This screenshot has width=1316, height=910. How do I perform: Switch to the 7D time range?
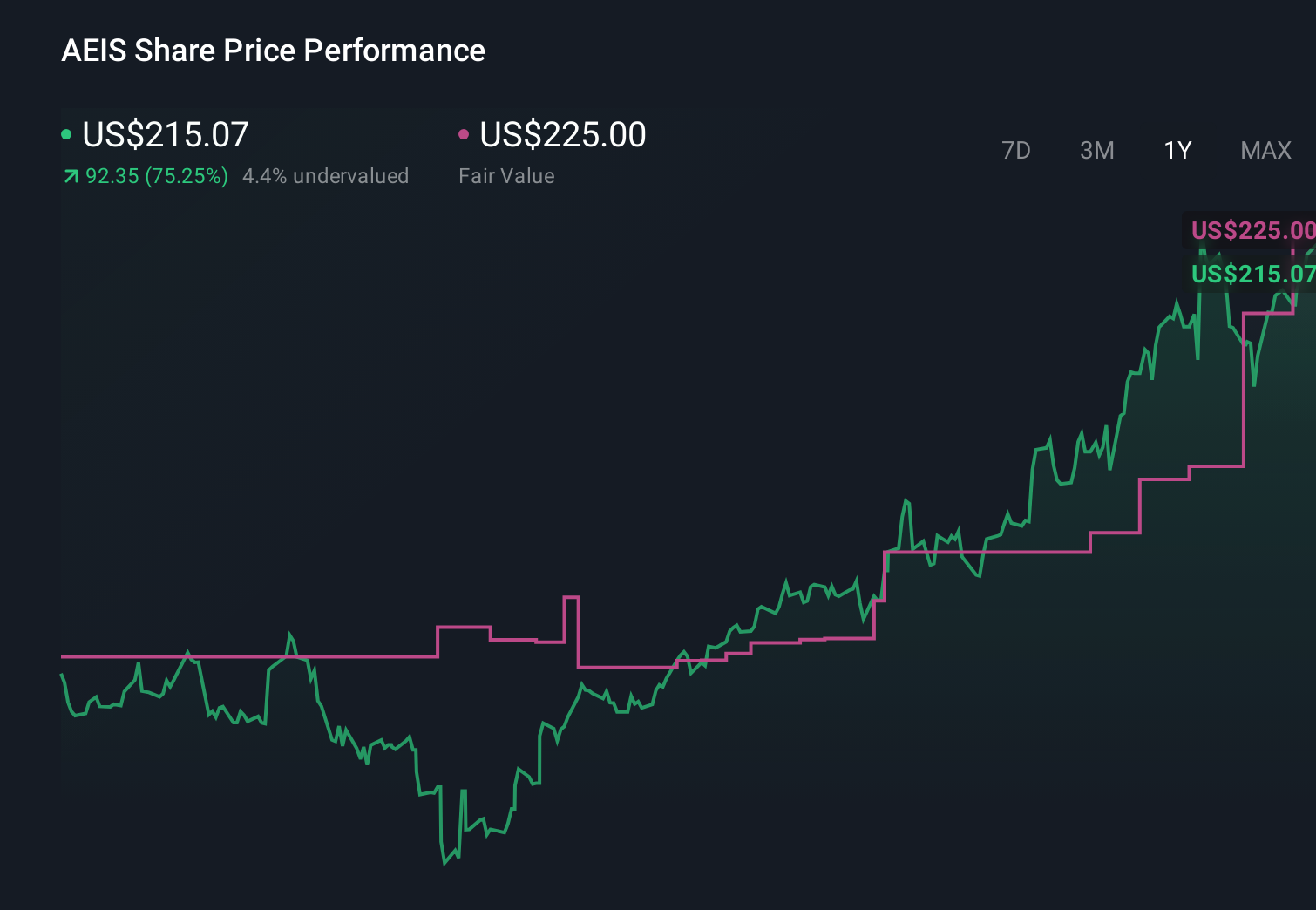click(x=1016, y=150)
